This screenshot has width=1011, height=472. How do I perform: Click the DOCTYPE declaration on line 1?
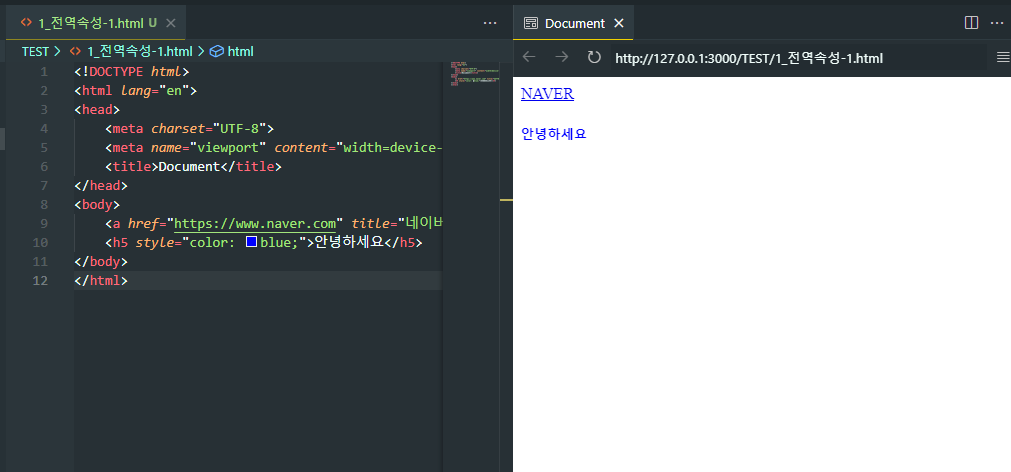[x=132, y=71]
